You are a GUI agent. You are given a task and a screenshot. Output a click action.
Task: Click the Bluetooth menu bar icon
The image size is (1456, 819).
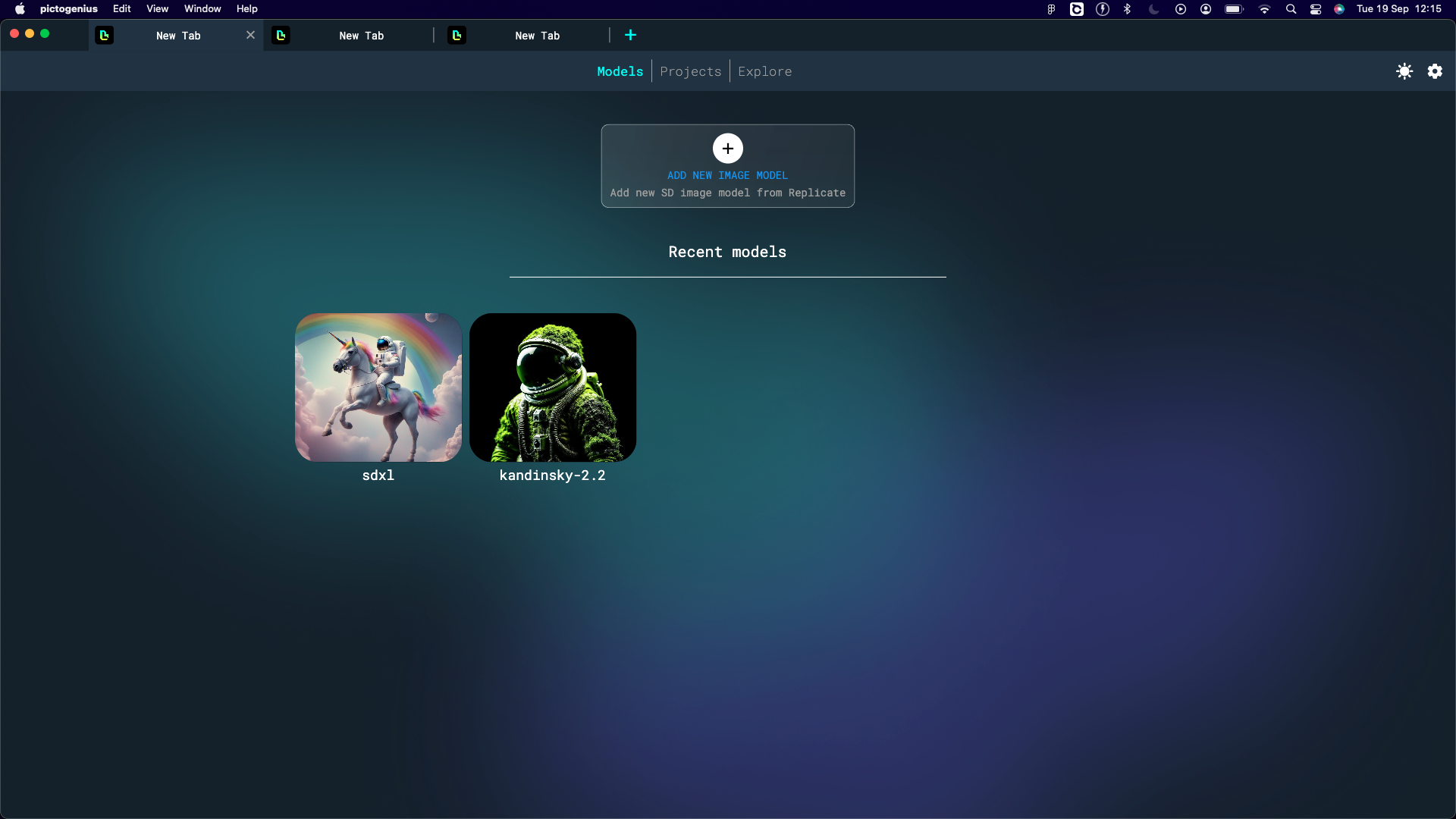tap(1128, 9)
